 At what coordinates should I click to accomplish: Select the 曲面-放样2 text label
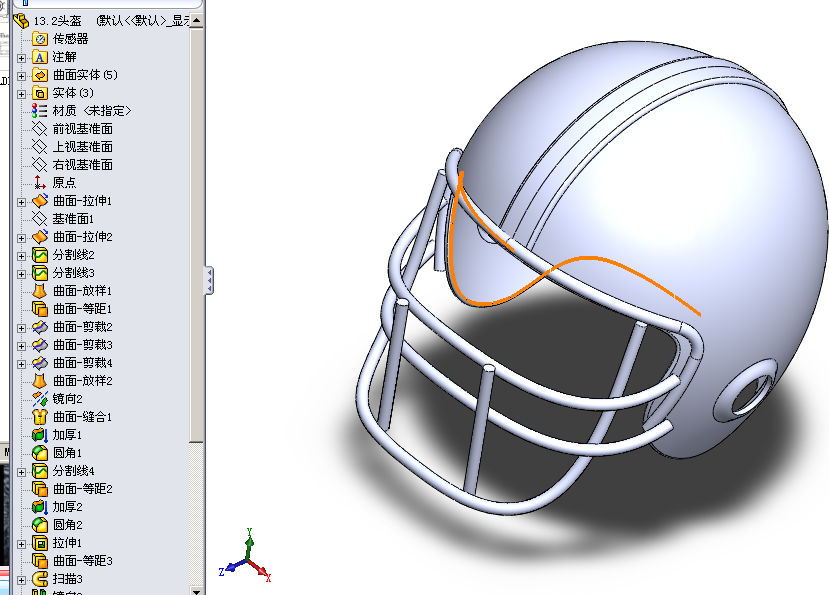pyautogui.click(x=82, y=381)
